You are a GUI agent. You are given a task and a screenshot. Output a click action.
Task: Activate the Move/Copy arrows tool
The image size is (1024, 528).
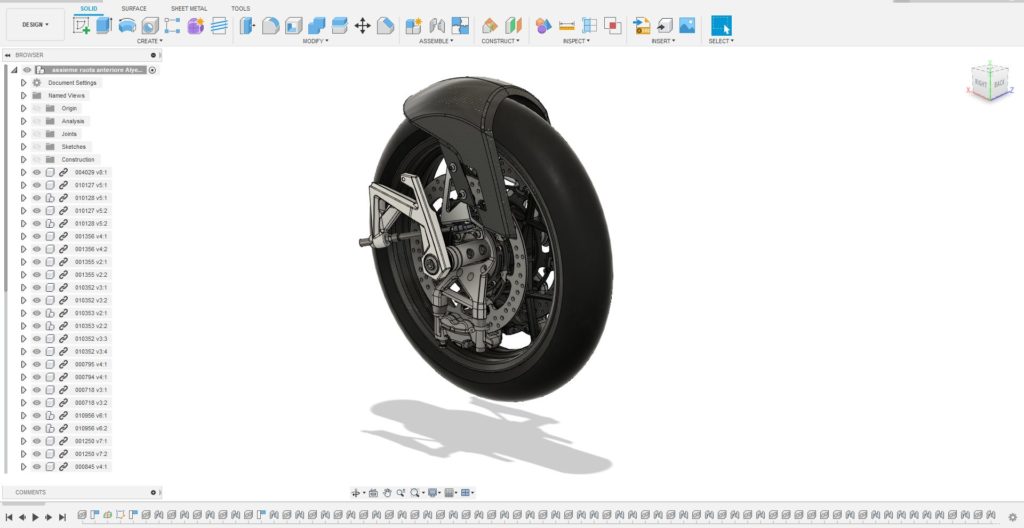[362, 25]
